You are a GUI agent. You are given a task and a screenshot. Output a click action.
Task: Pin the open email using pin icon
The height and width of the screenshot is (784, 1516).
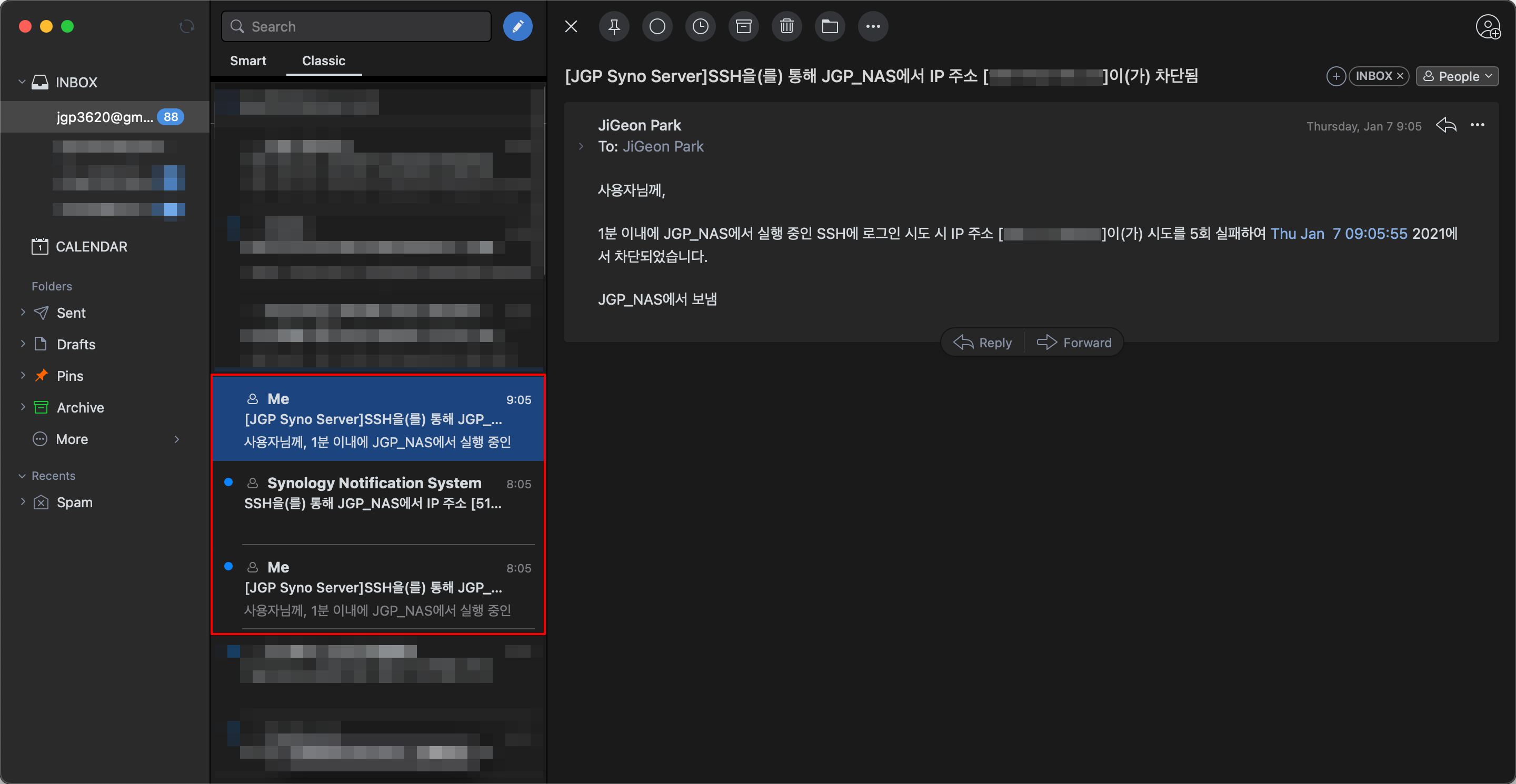point(614,26)
